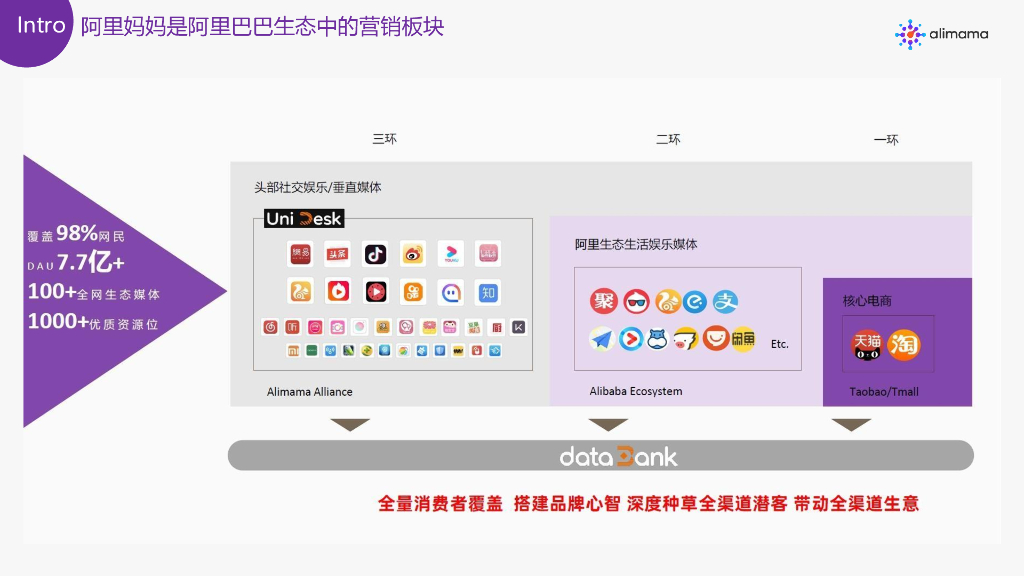
Task: Click the Toutiao (头条) app icon
Action: [338, 254]
